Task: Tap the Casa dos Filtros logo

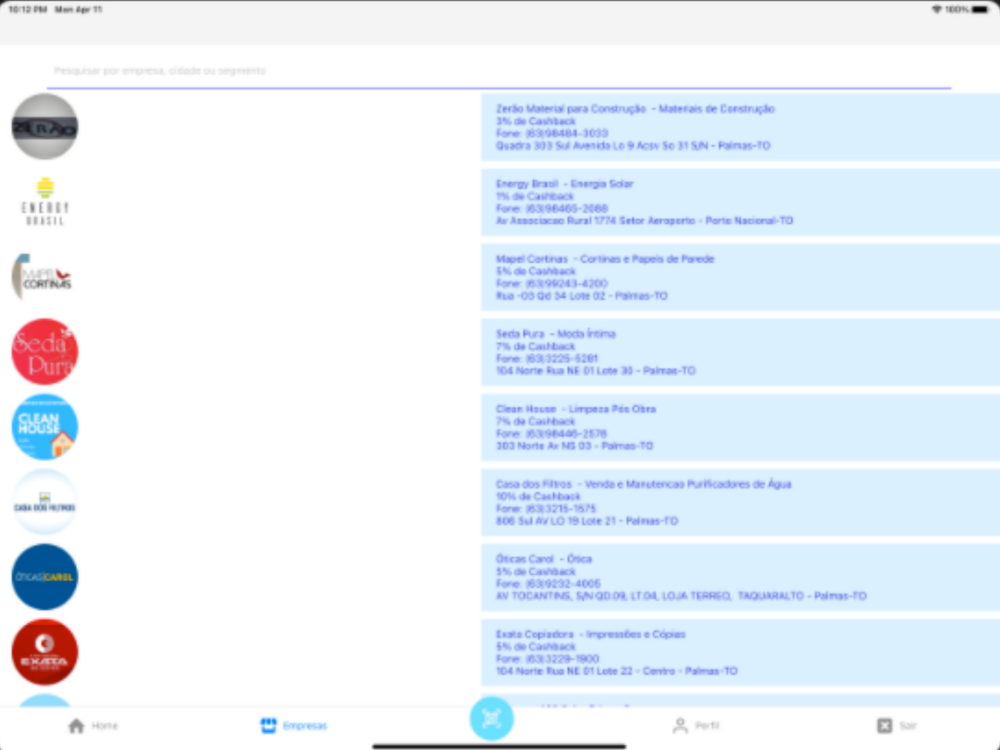Action: pos(45,502)
